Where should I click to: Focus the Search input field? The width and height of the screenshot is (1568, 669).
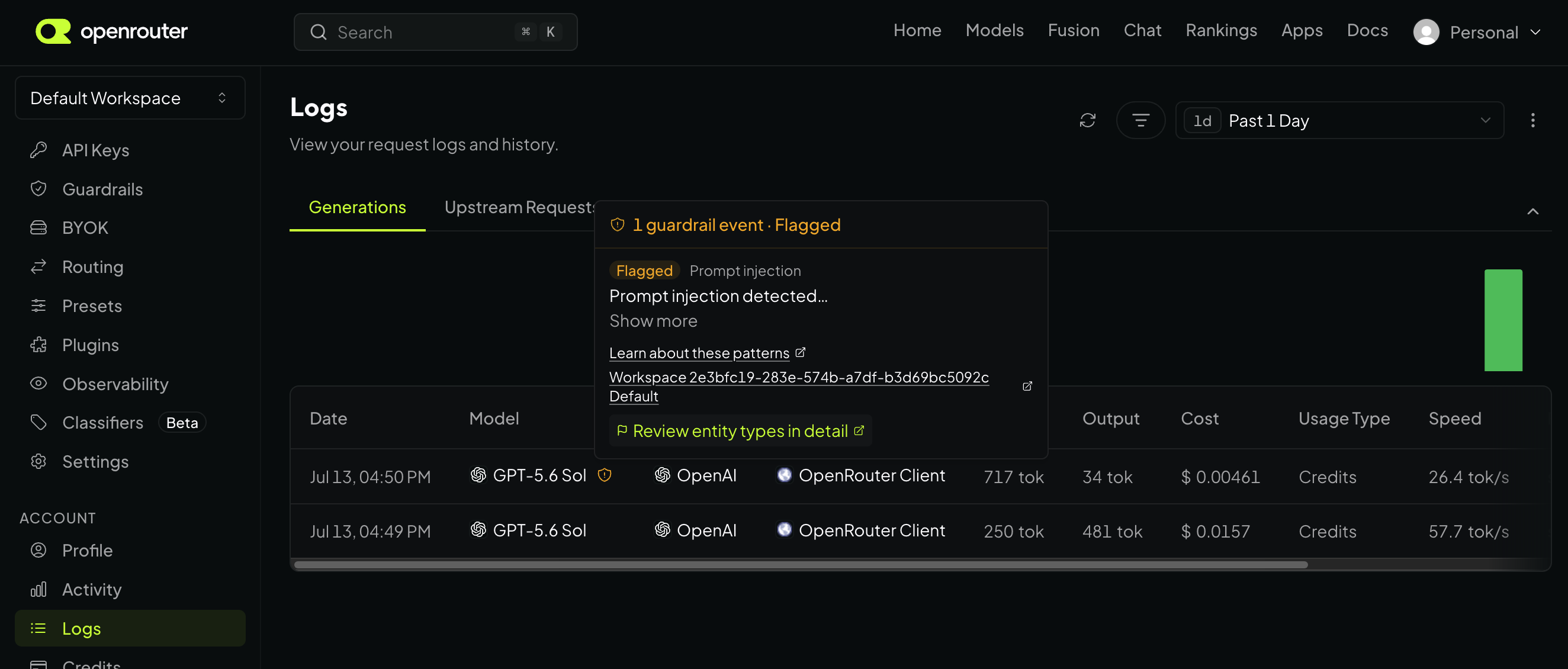pos(435,32)
